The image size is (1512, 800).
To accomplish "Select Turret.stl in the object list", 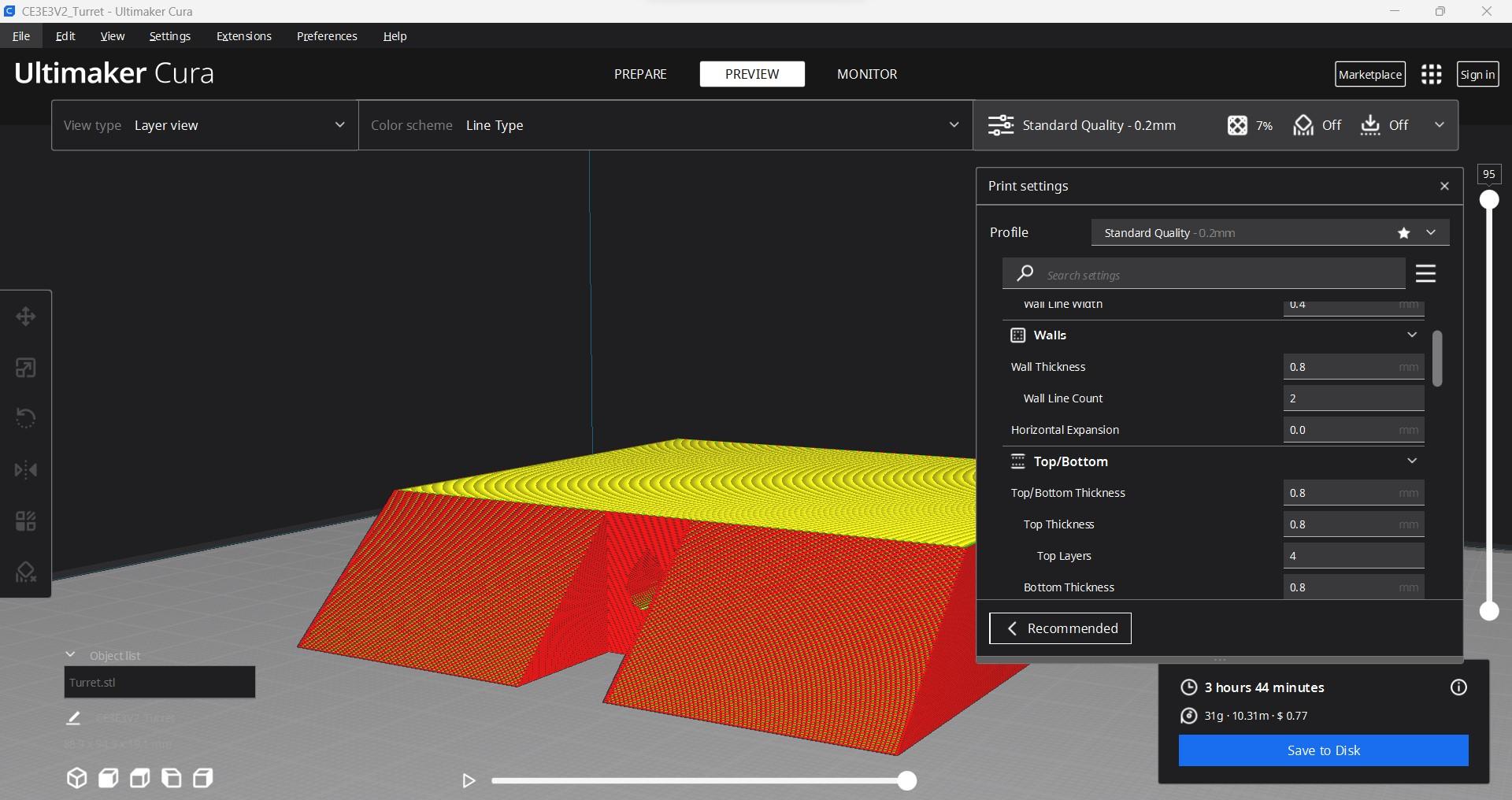I will (x=159, y=682).
